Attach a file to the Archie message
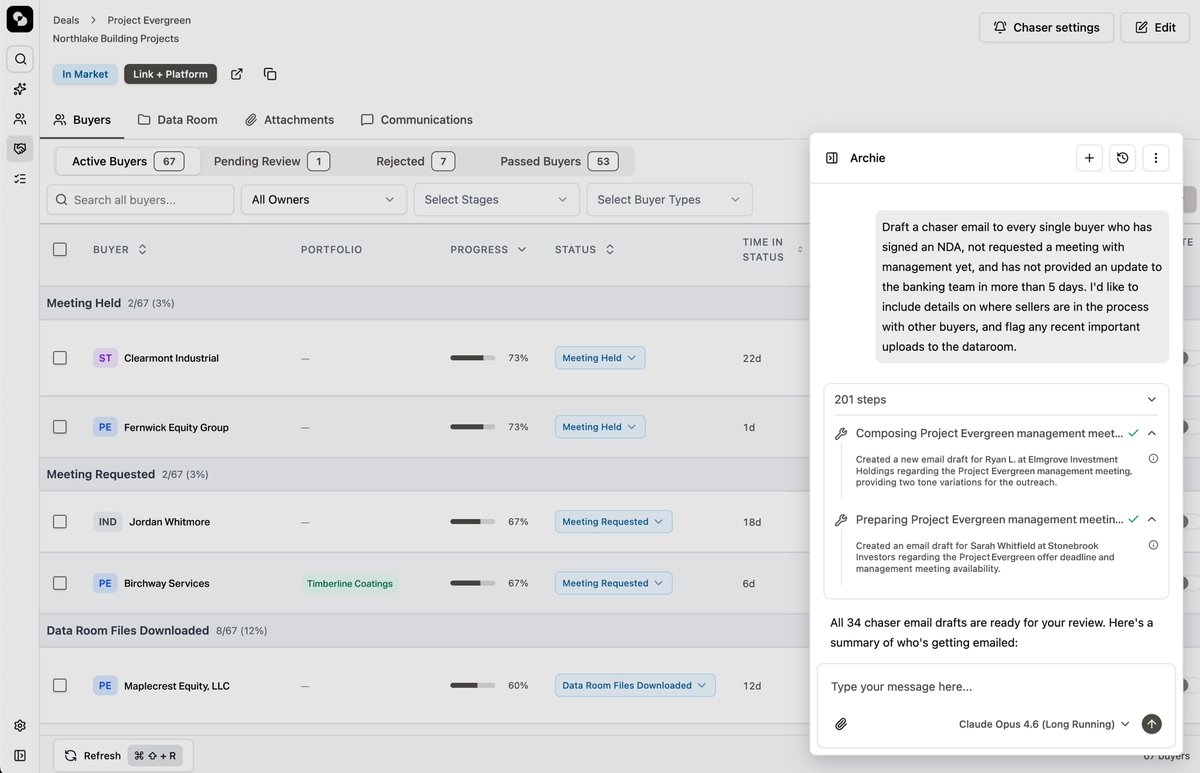This screenshot has height=773, width=1200. tap(841, 724)
